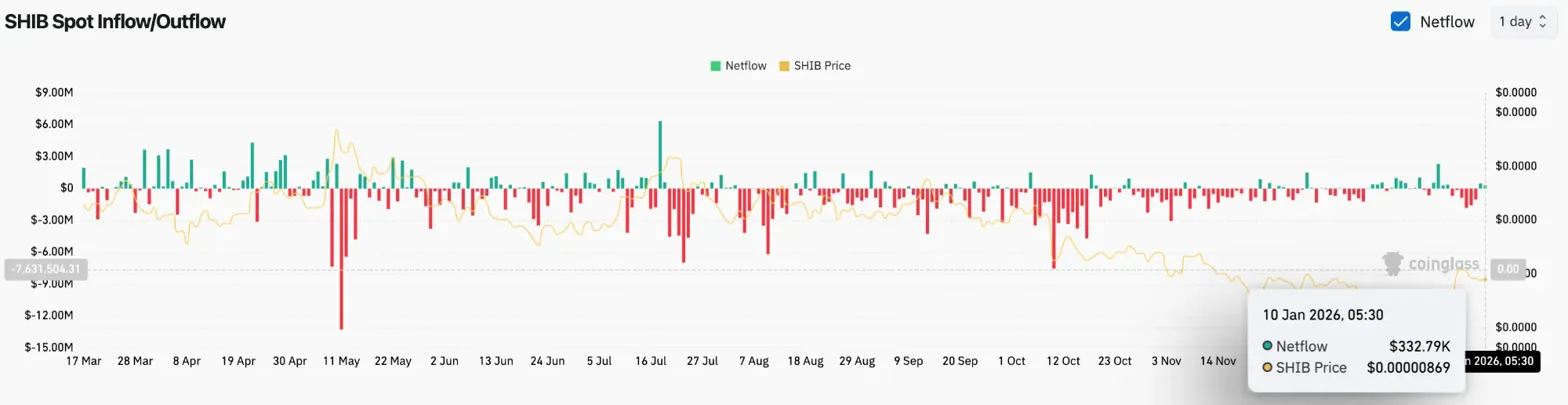Click the SHIB Price legend label

click(x=822, y=66)
